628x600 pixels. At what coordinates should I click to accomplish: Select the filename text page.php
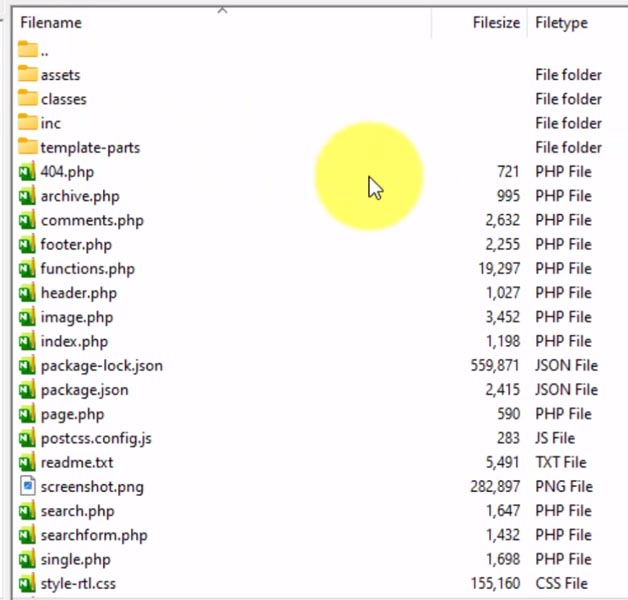[x=72, y=415]
